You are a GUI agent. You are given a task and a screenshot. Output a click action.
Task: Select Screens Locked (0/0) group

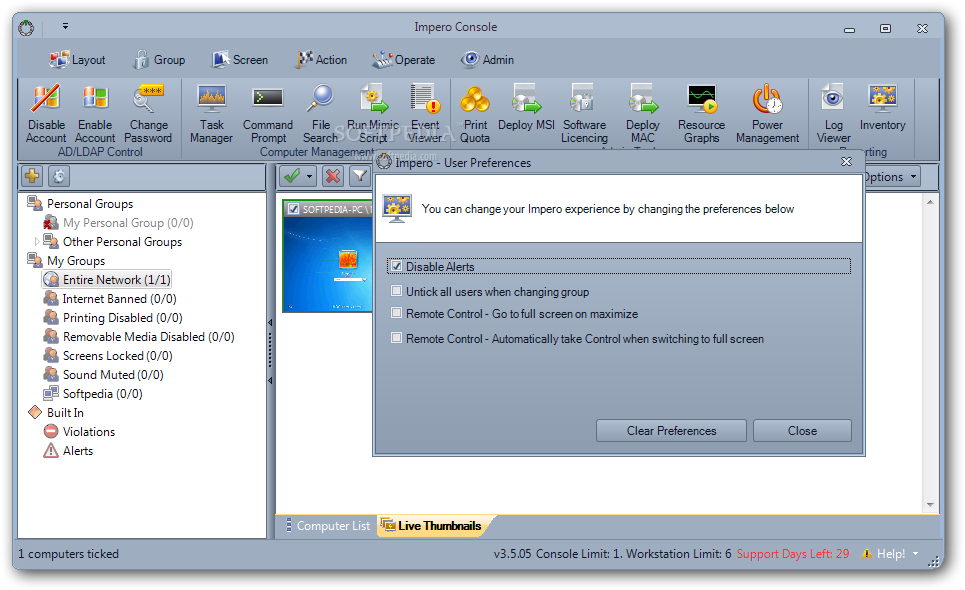pyautogui.click(x=108, y=356)
